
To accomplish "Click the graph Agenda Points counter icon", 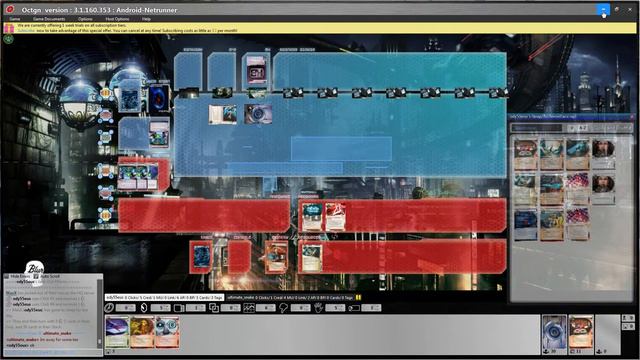I will (x=249, y=308).
